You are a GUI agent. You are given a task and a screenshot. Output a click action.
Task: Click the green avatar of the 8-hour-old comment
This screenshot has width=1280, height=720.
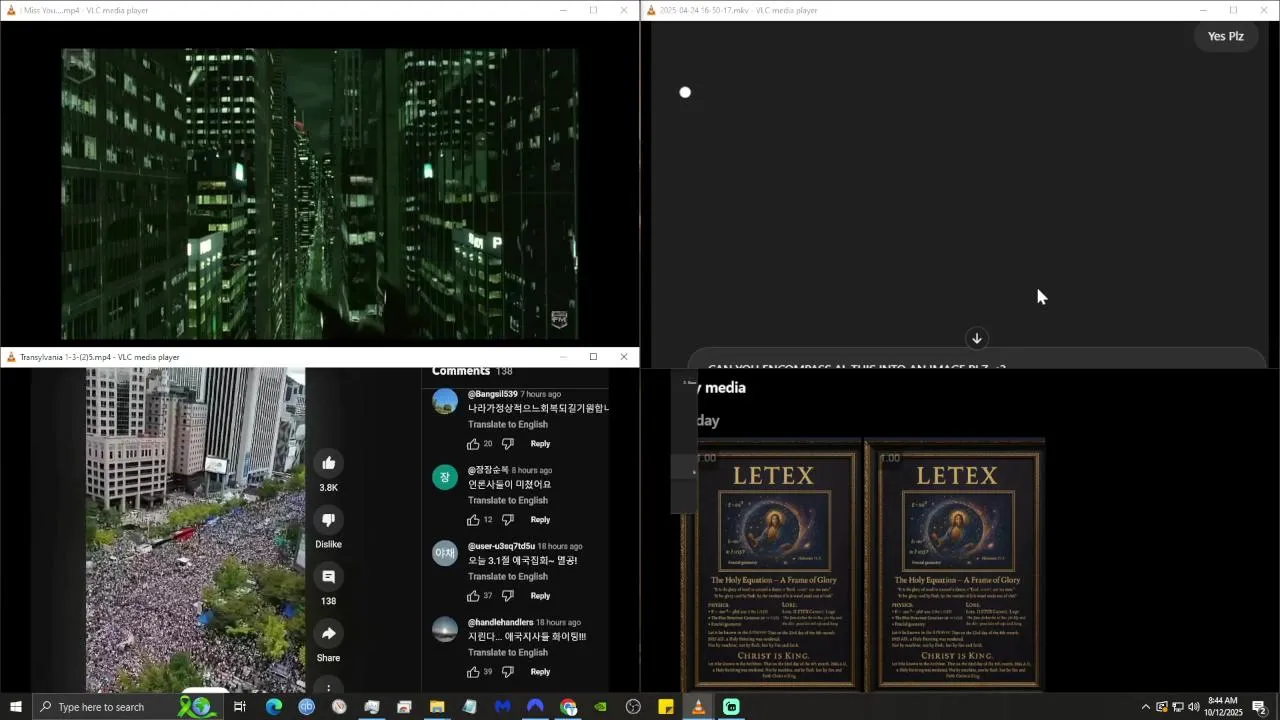click(445, 477)
